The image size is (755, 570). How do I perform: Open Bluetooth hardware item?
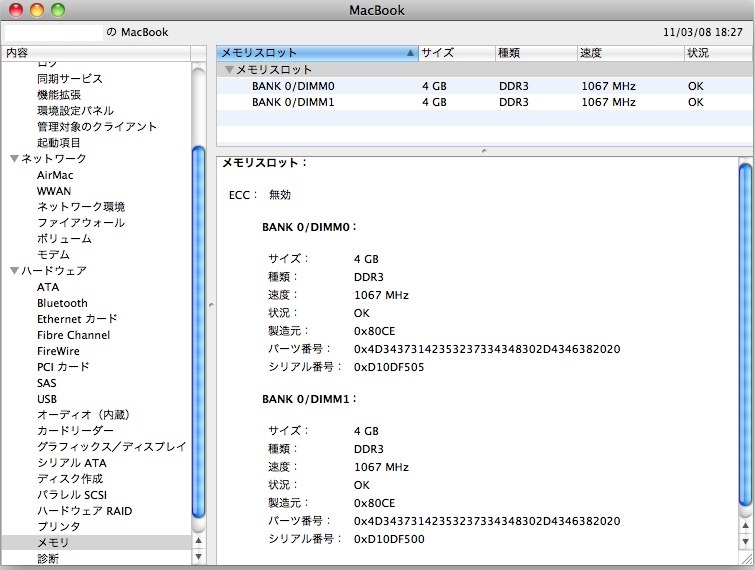click(62, 303)
